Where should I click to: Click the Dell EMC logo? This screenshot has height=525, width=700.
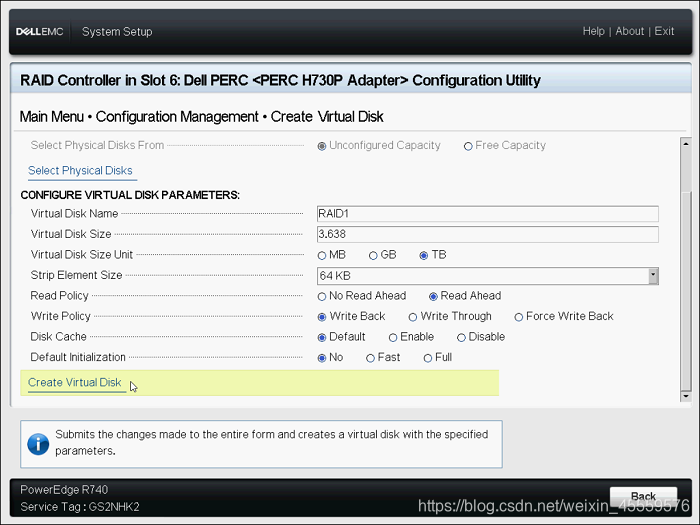[x=39, y=32]
